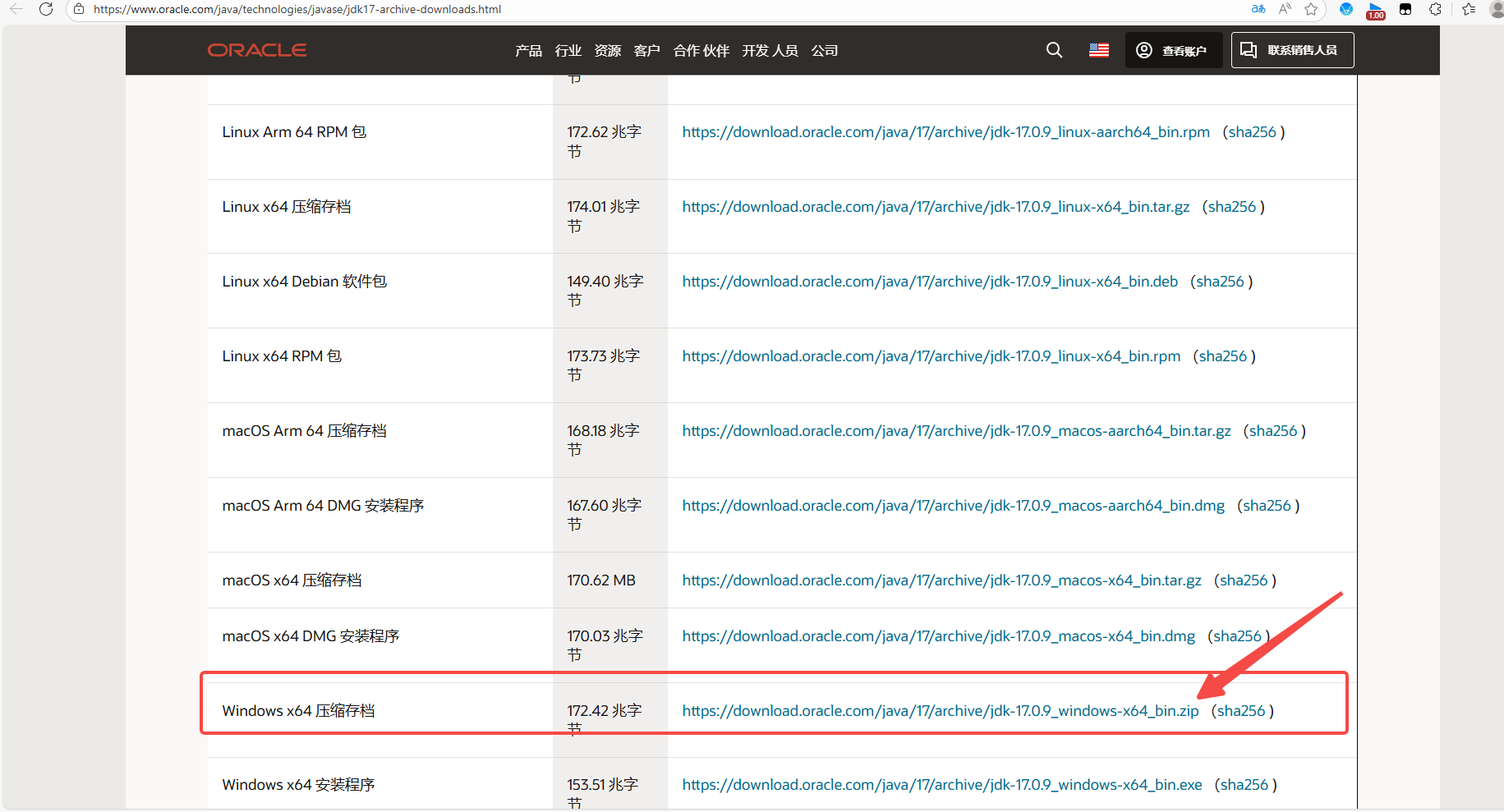Start Read Aloud from the address bar
This screenshot has width=1504, height=812.
click(x=1285, y=9)
